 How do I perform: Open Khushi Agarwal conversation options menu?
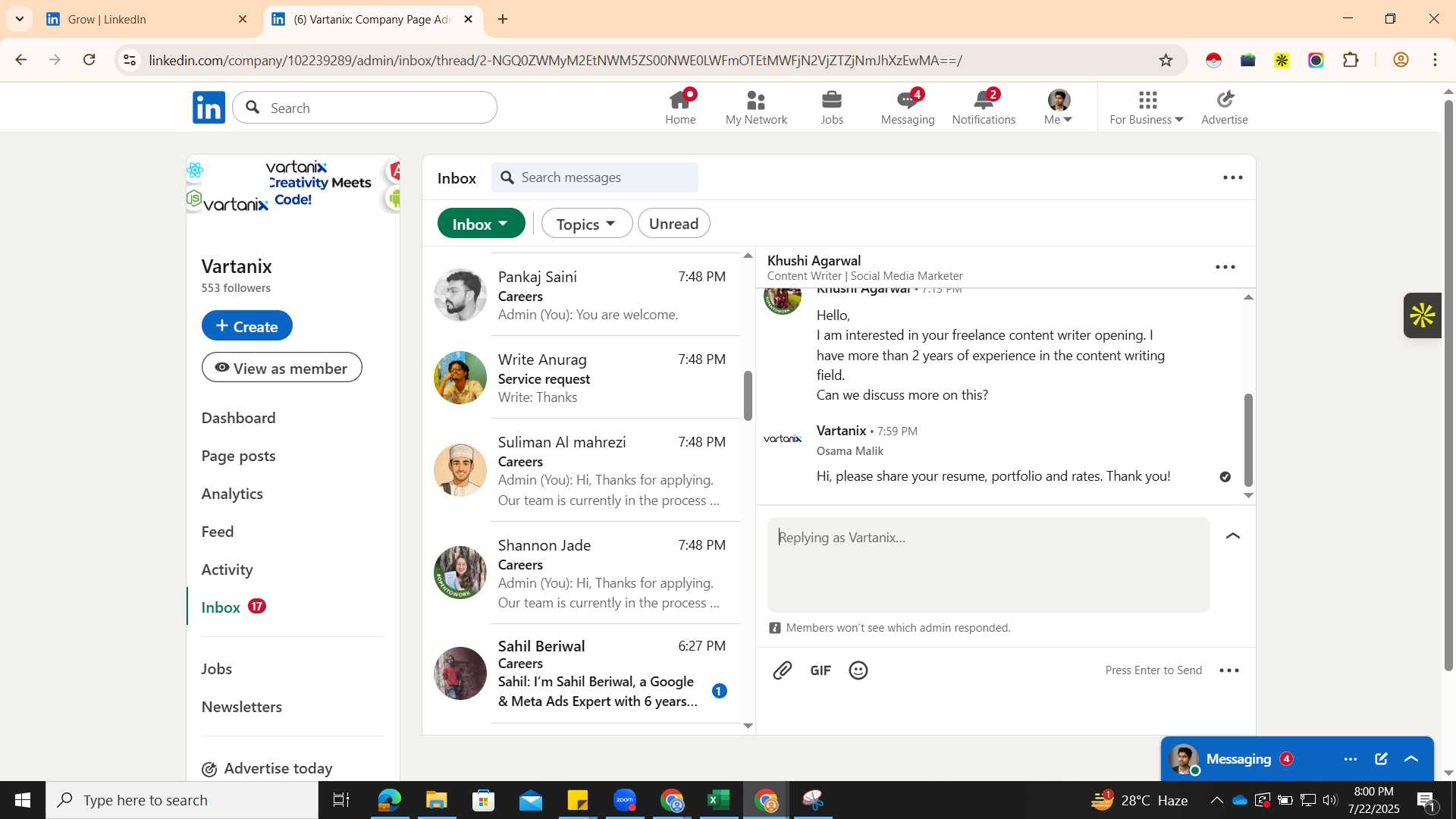point(1225,267)
